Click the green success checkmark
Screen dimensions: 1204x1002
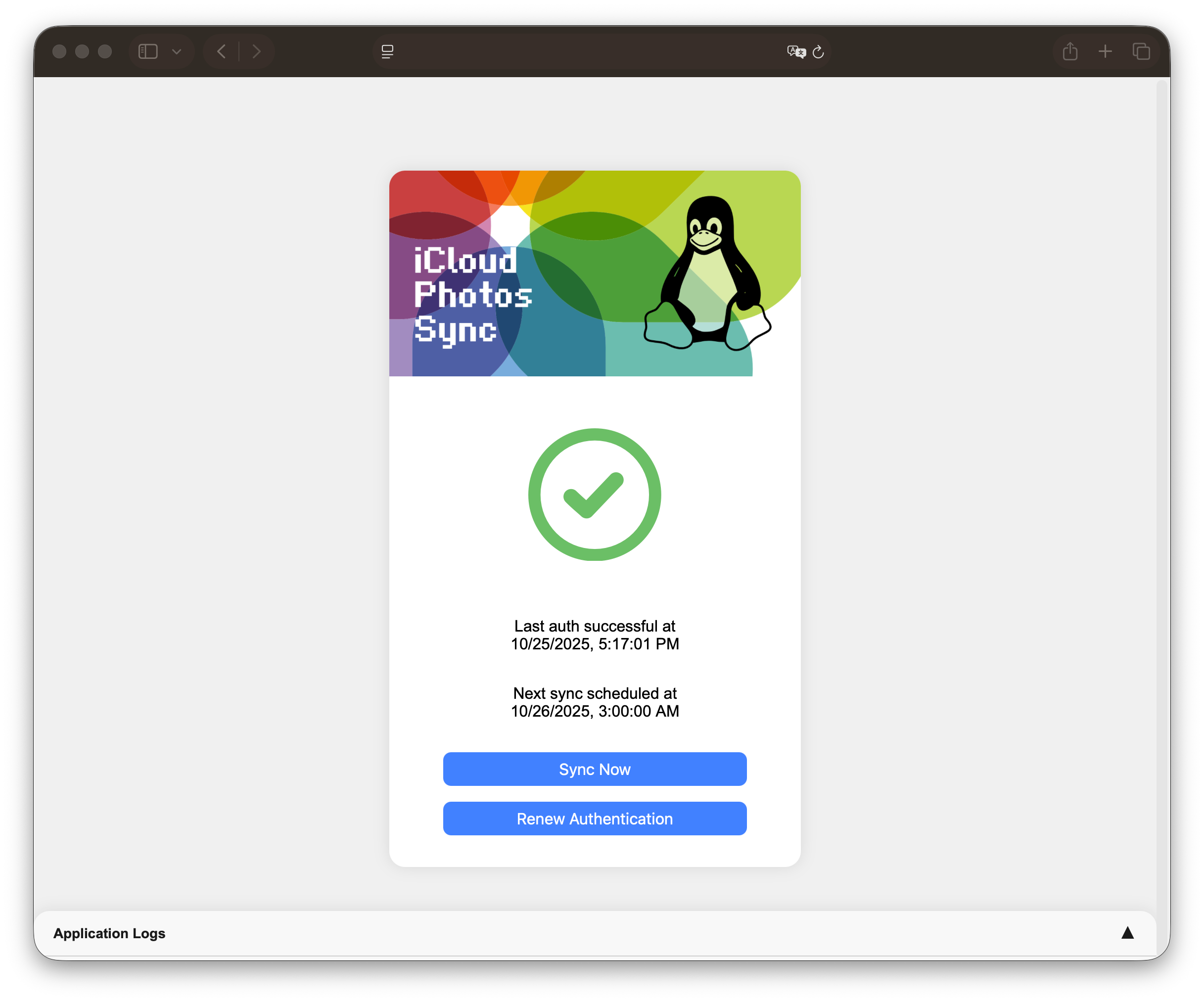(x=595, y=496)
